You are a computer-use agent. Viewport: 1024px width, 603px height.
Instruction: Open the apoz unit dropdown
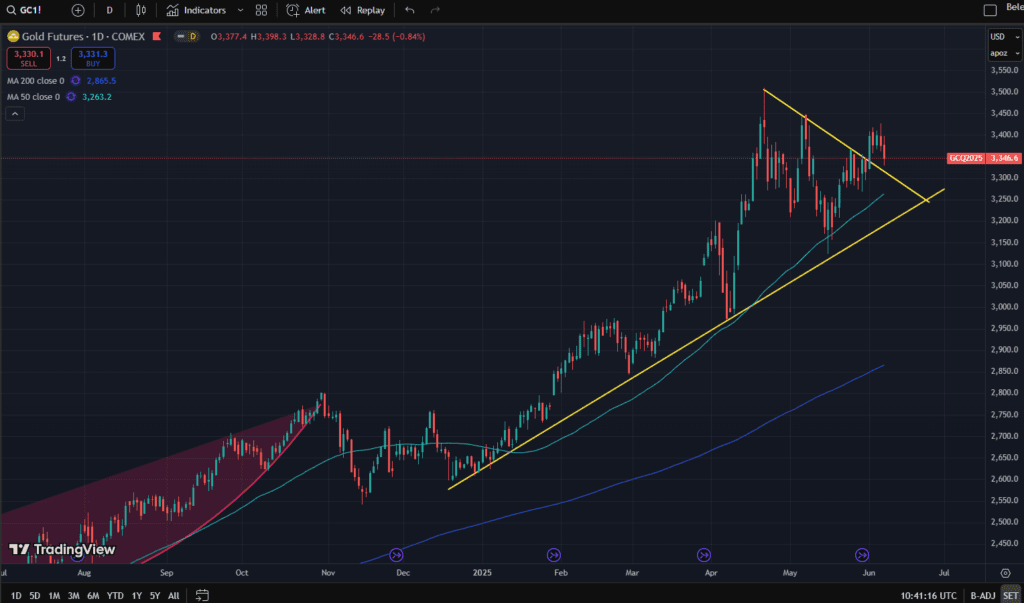point(1004,53)
